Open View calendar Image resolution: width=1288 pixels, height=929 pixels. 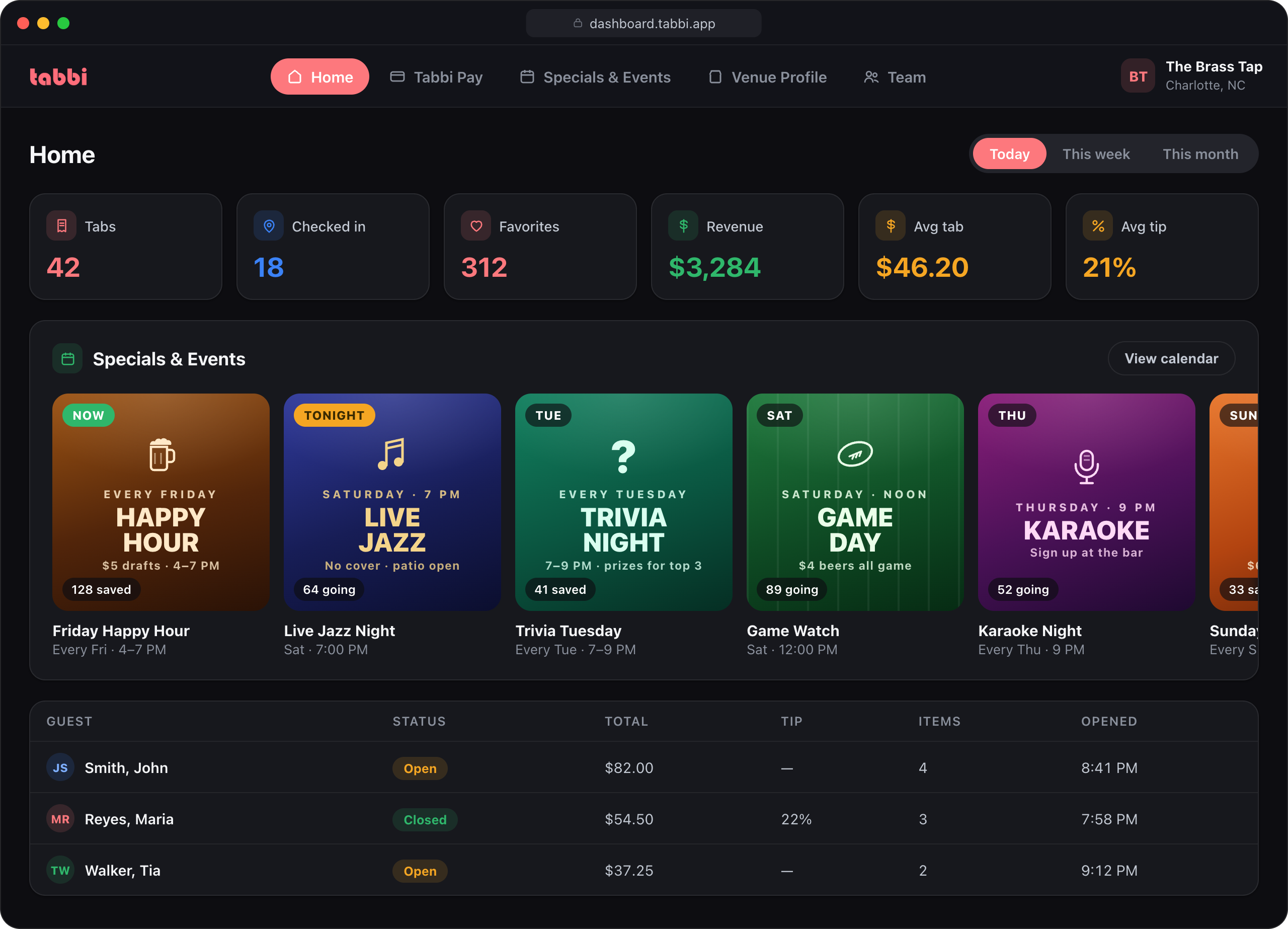tap(1171, 358)
